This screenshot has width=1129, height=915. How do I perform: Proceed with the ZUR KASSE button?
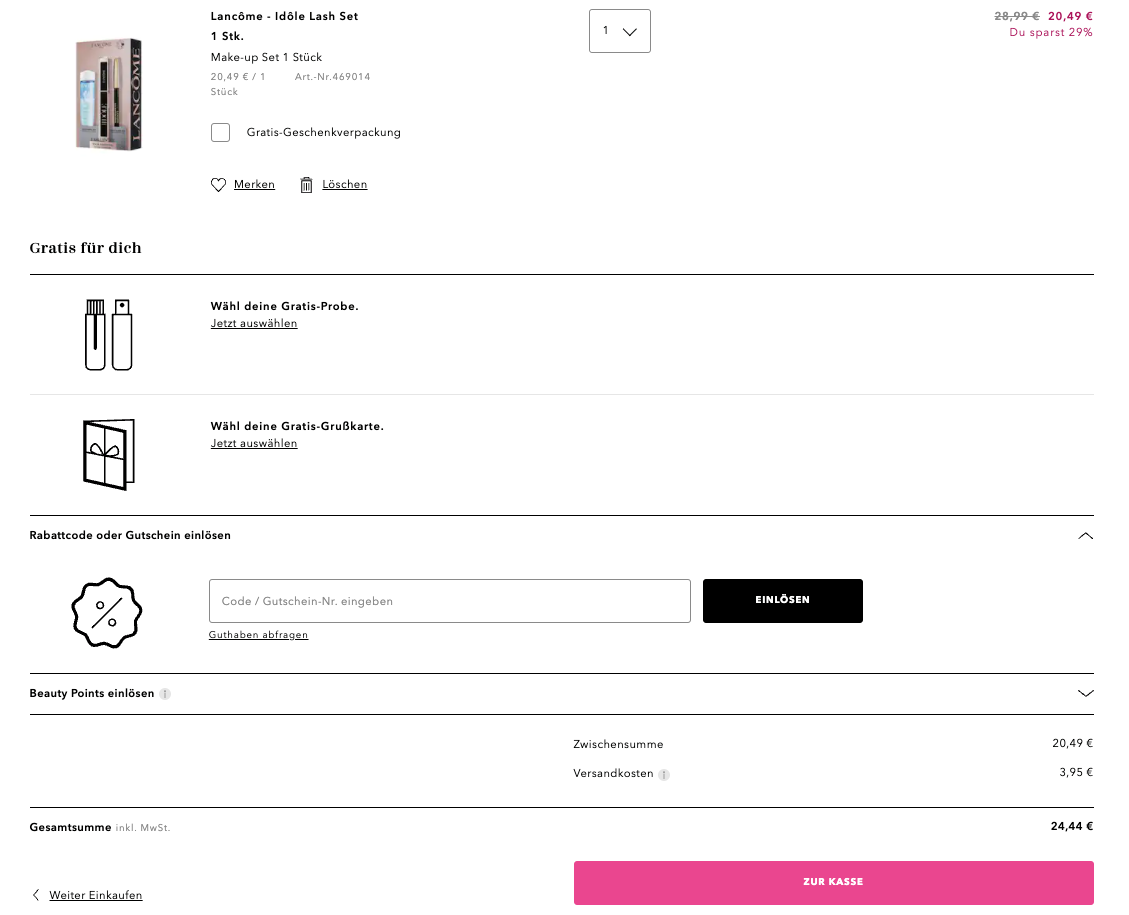(833, 883)
